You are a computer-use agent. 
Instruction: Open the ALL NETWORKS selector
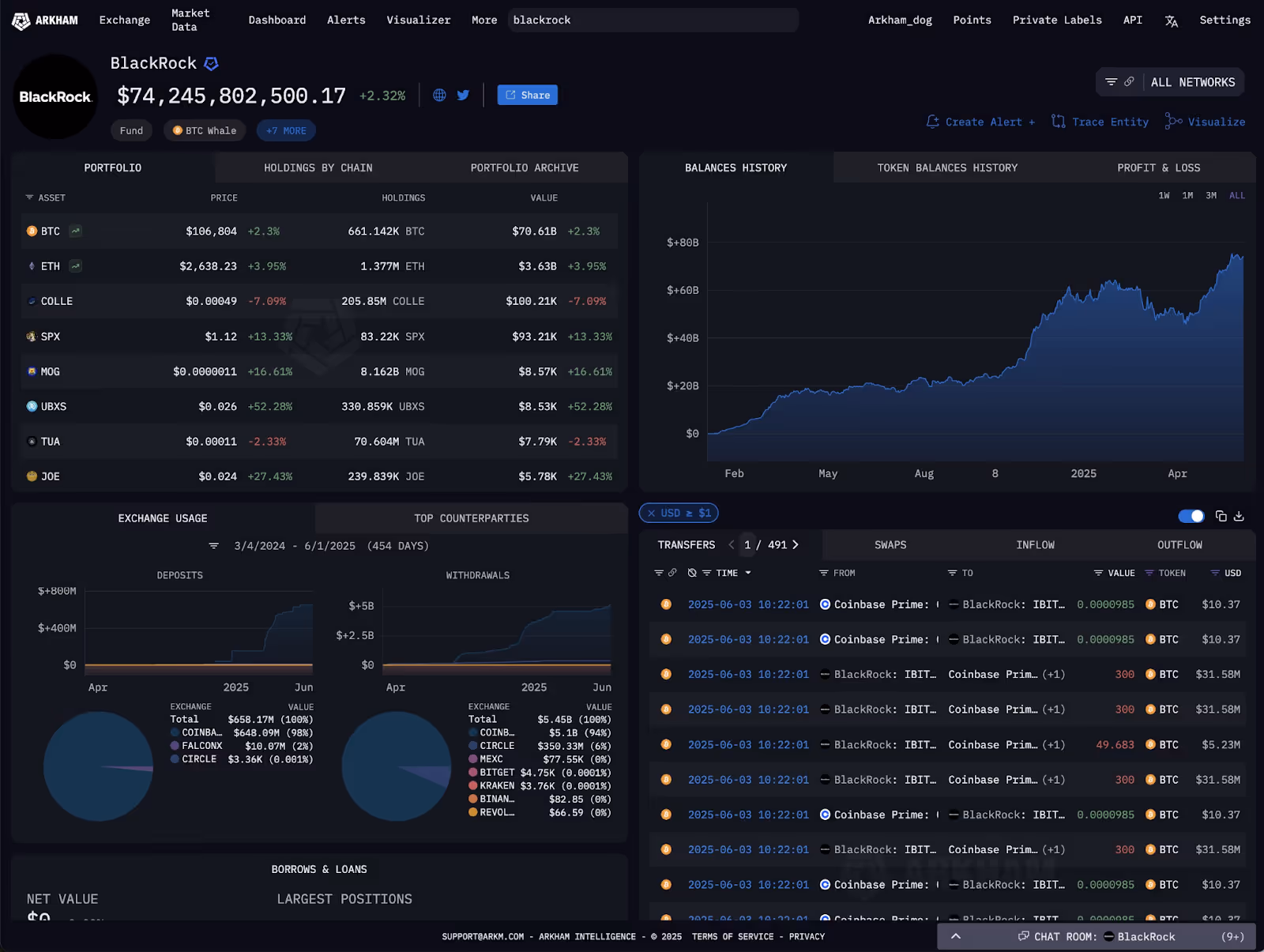coord(1192,82)
